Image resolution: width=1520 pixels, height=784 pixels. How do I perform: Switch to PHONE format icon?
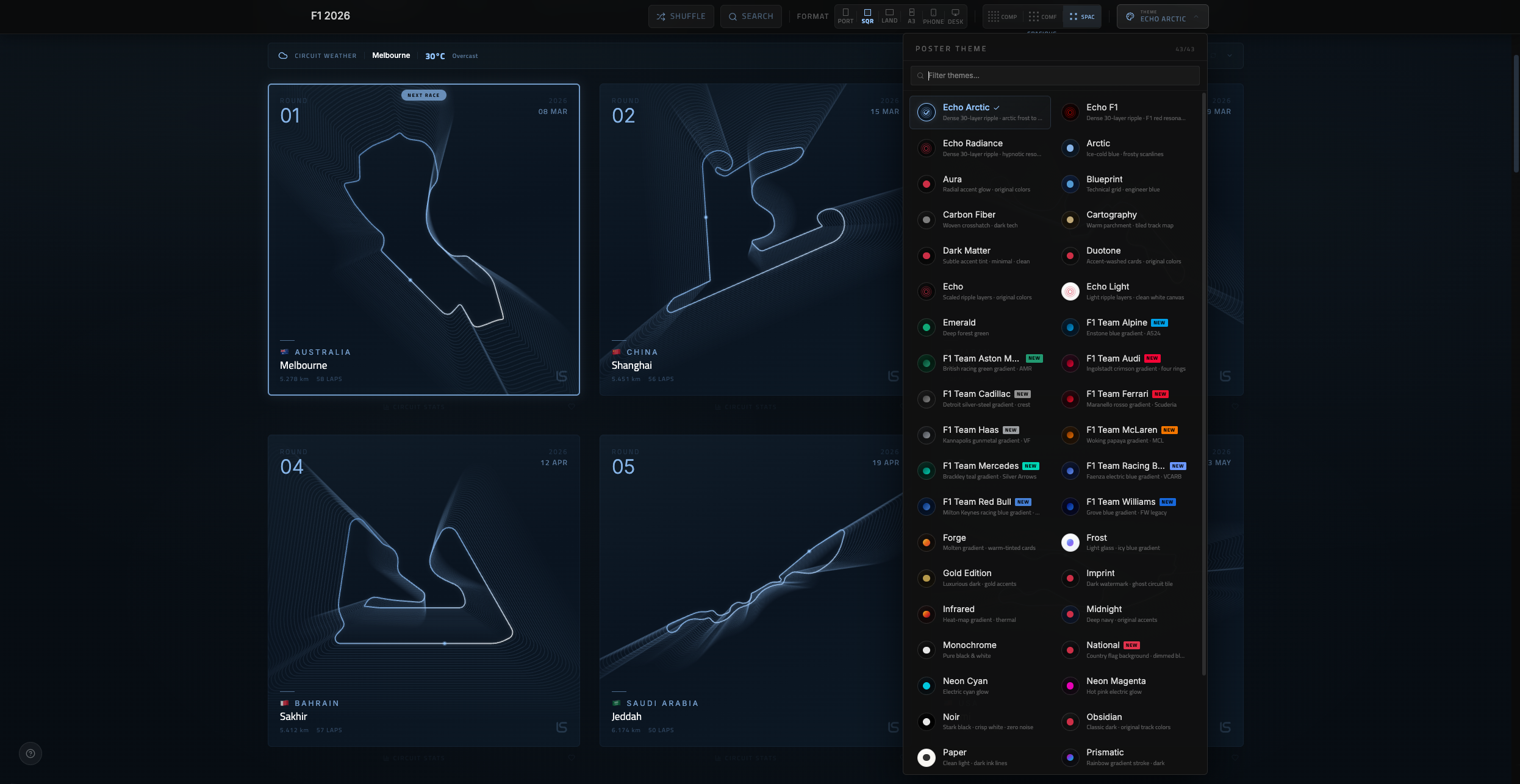(x=933, y=16)
